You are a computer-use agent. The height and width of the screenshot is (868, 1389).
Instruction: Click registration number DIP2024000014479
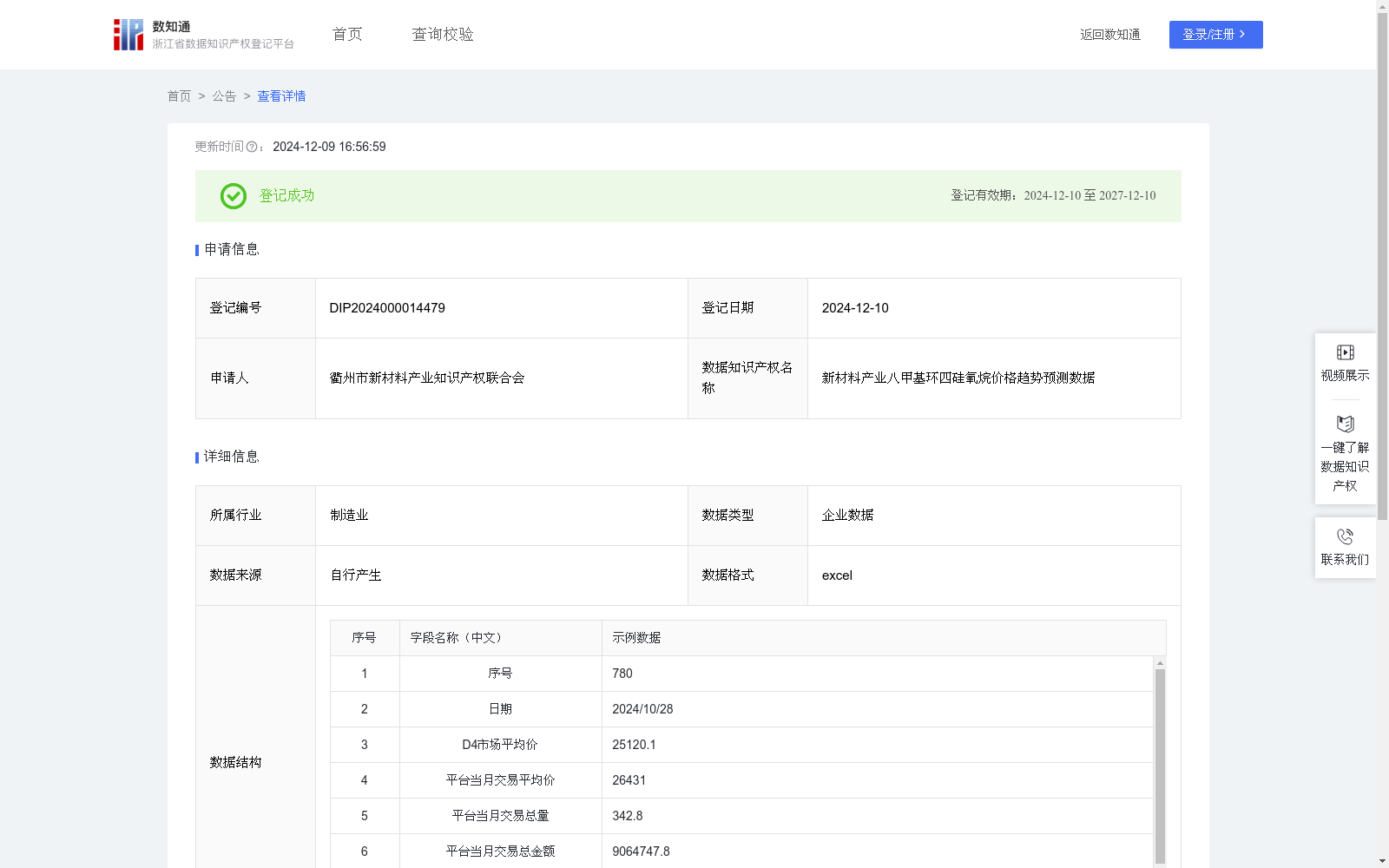387,308
